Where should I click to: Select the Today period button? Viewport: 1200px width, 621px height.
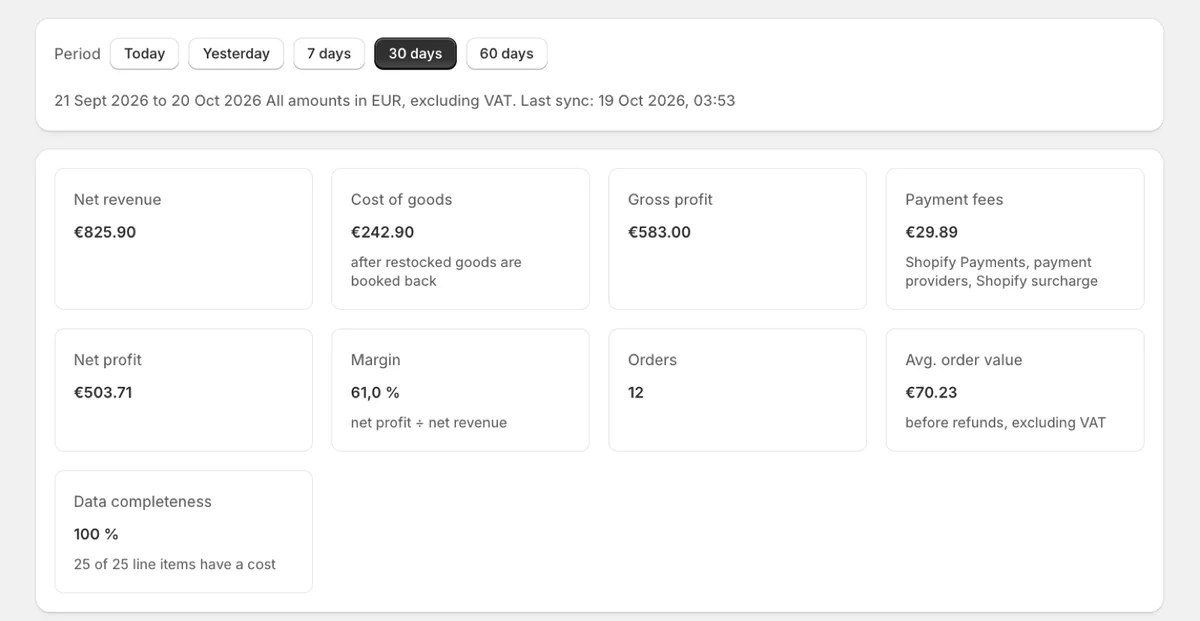click(x=145, y=54)
